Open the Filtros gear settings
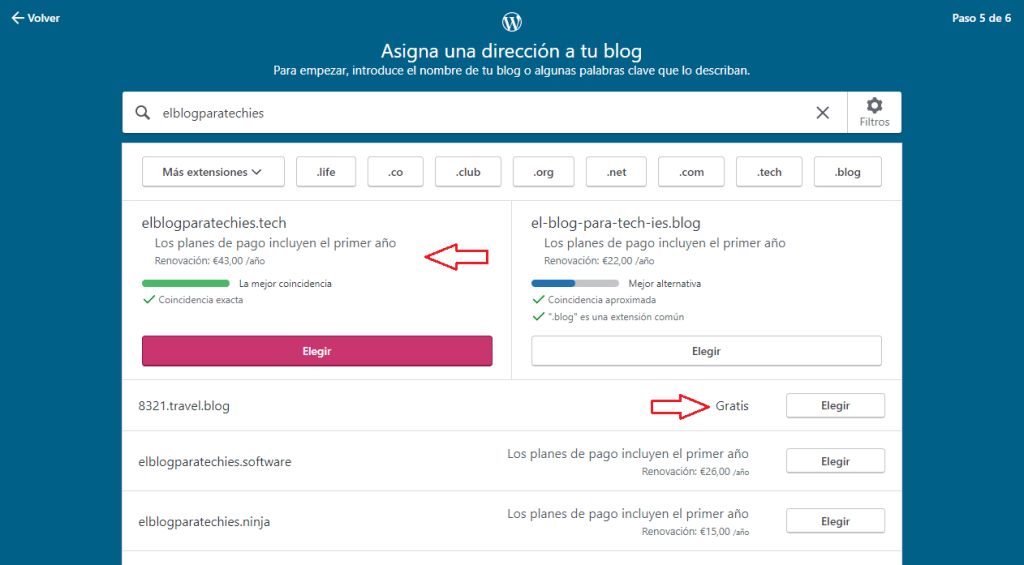 tap(874, 112)
